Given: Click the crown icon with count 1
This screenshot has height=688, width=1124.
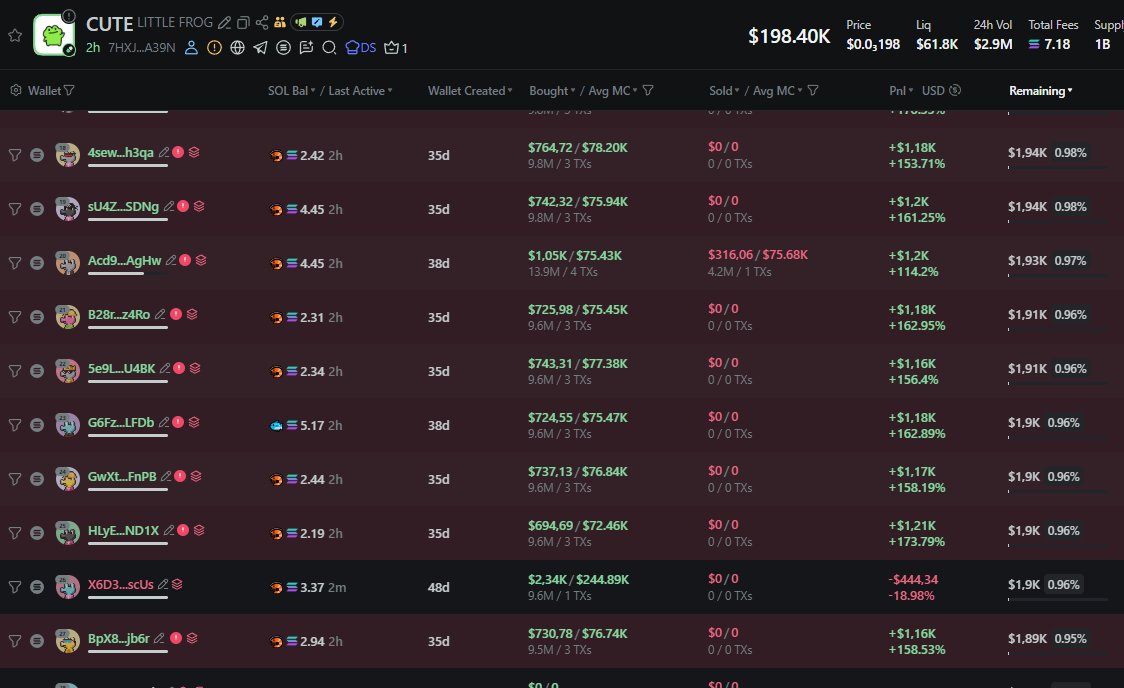Looking at the screenshot, I should pyautogui.click(x=396, y=48).
